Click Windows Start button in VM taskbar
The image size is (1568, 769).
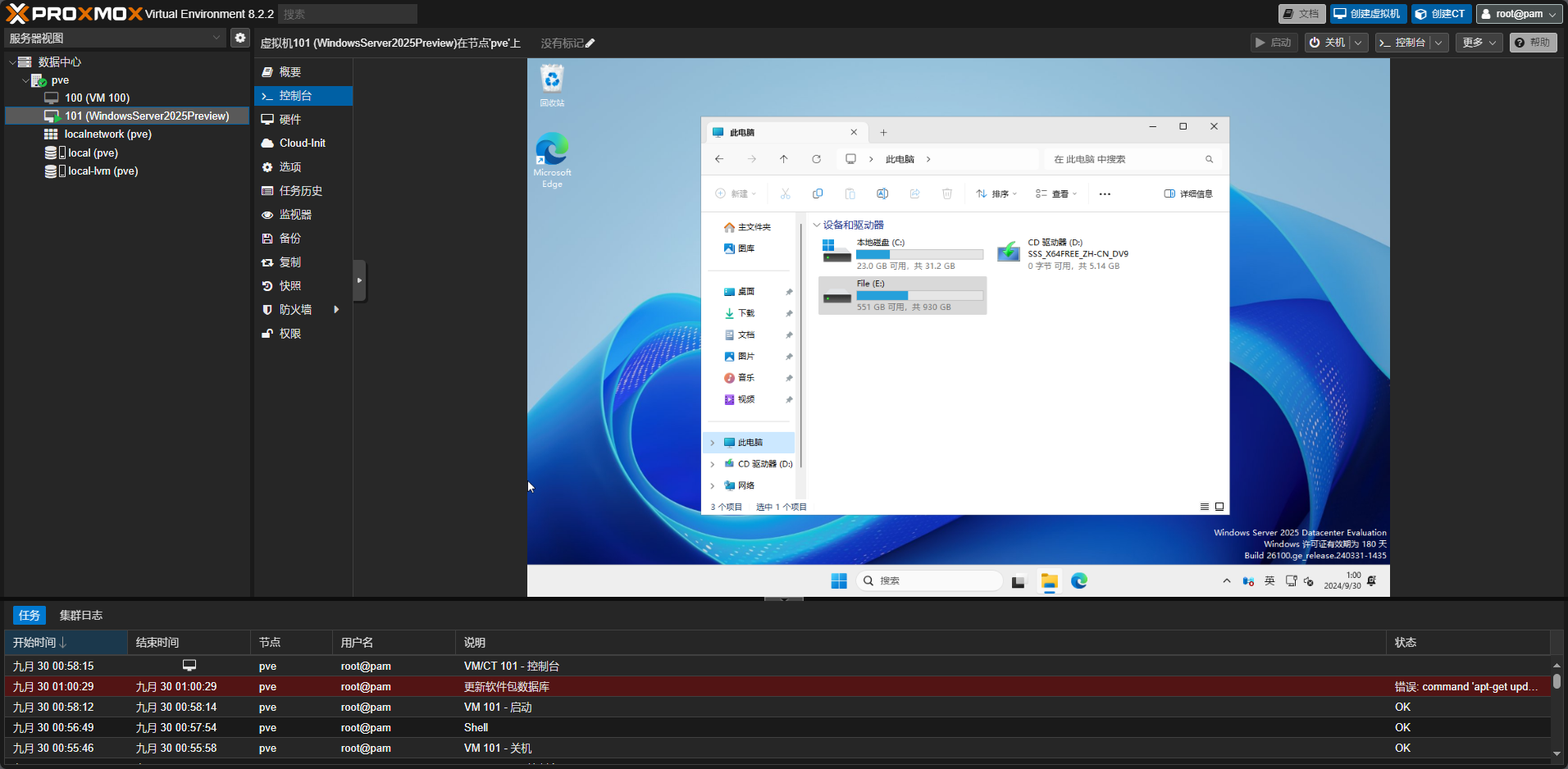click(838, 581)
